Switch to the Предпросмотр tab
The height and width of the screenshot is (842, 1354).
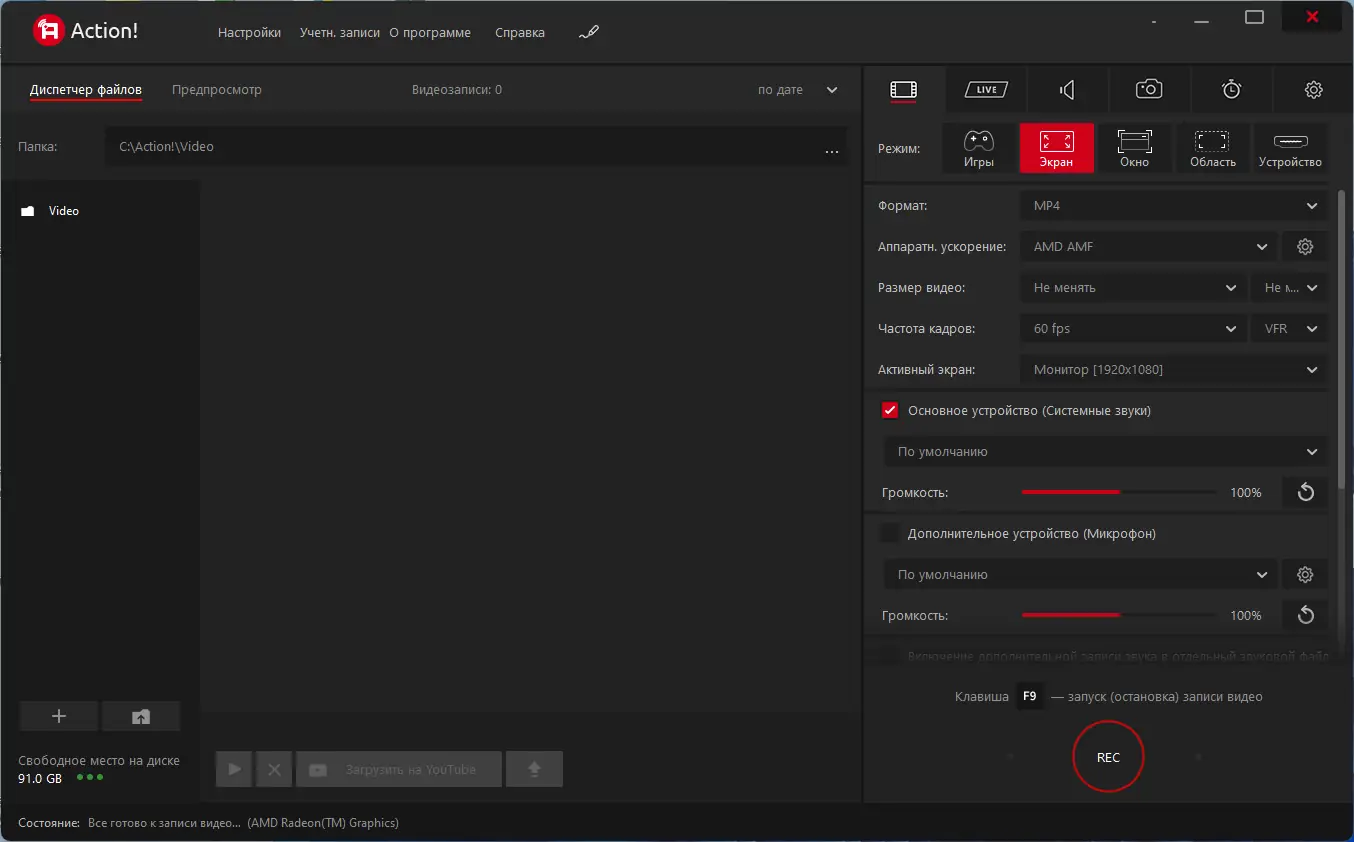pyautogui.click(x=217, y=90)
